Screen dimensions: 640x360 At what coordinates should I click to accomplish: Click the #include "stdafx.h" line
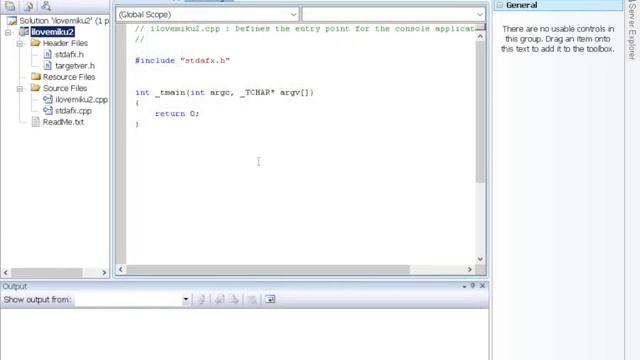[182, 61]
